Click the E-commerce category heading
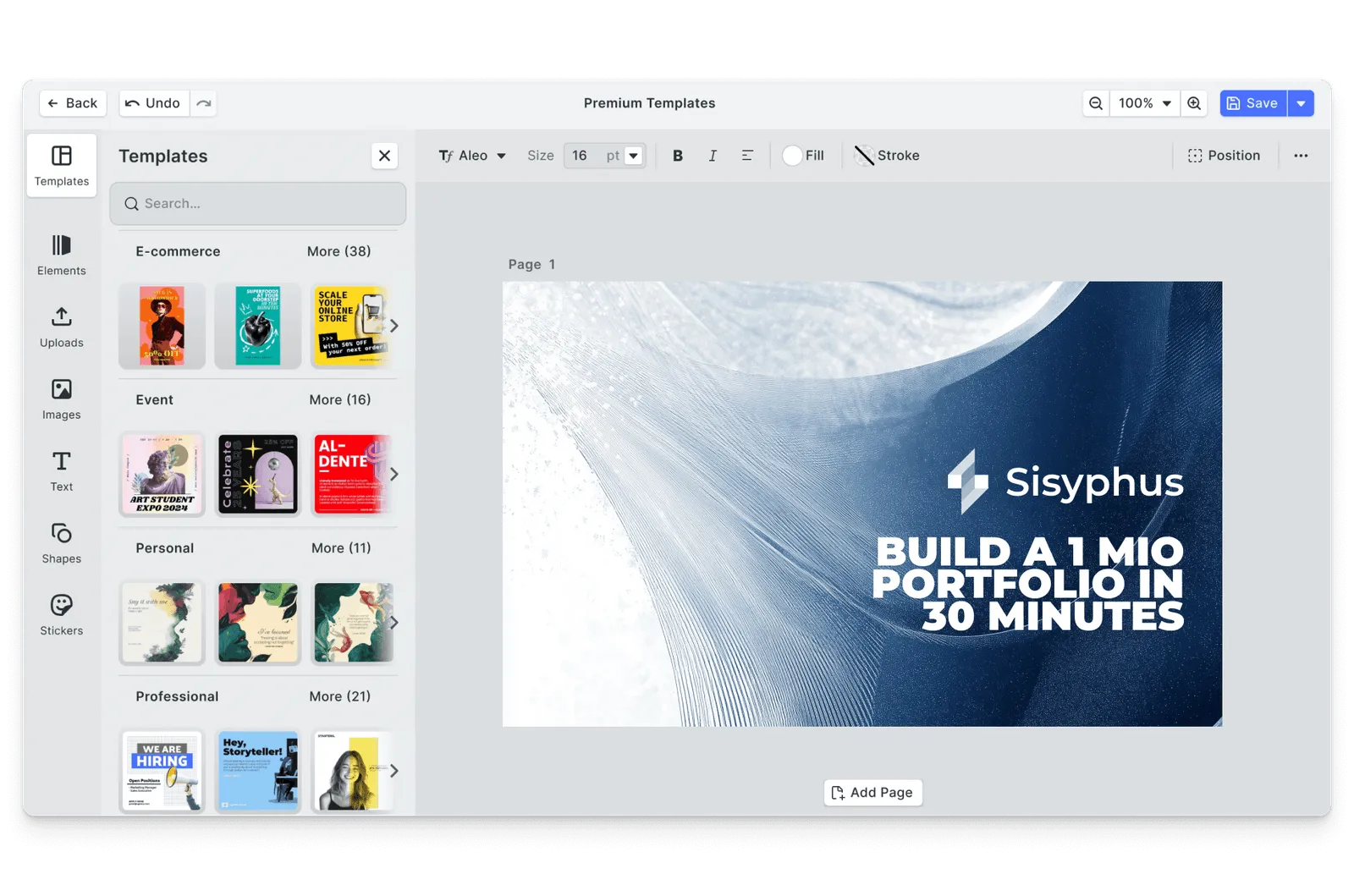The height and width of the screenshot is (896, 1354). [x=178, y=251]
